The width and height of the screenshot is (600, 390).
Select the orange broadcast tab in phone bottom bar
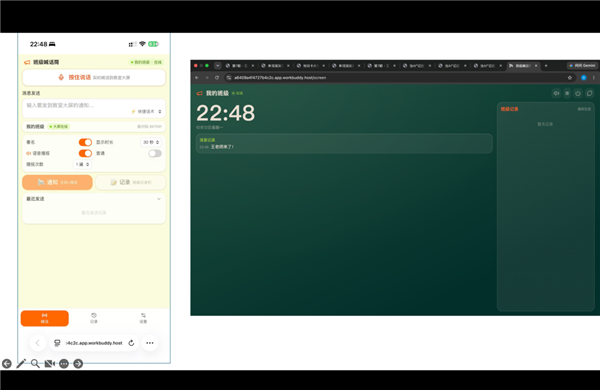(x=45, y=318)
